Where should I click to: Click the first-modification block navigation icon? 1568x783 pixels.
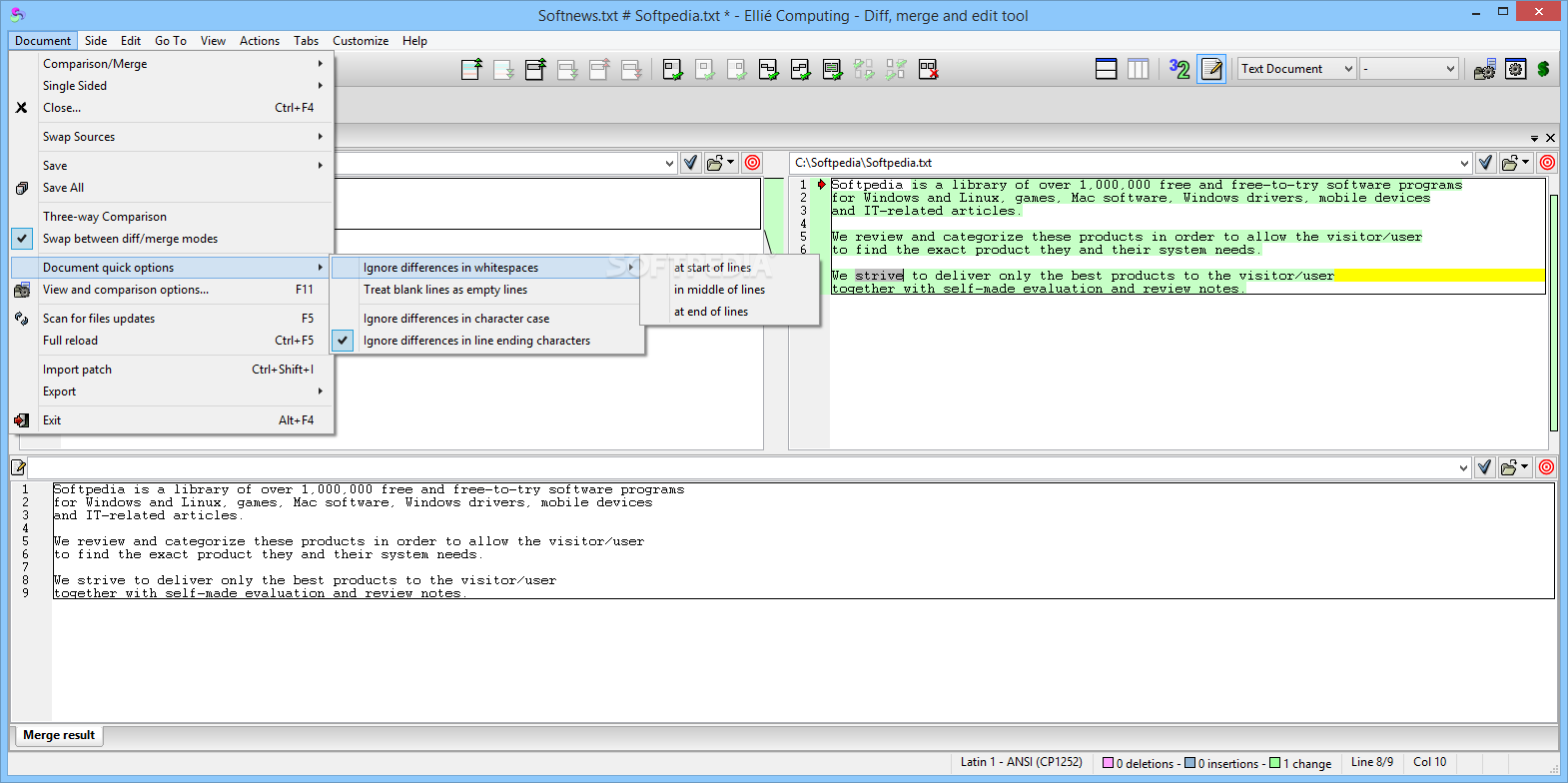[535, 69]
